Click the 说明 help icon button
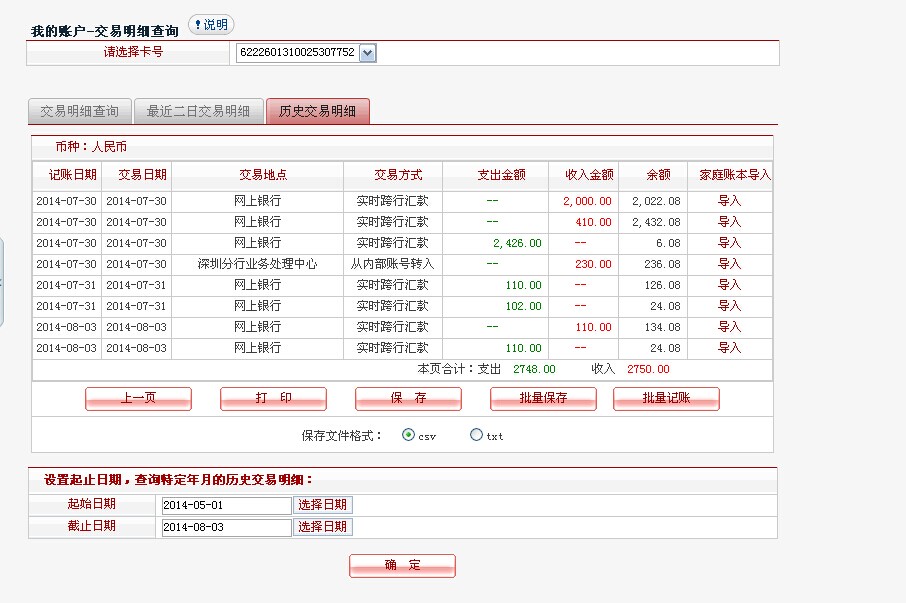Viewport: 906px width, 603px height. click(210, 25)
